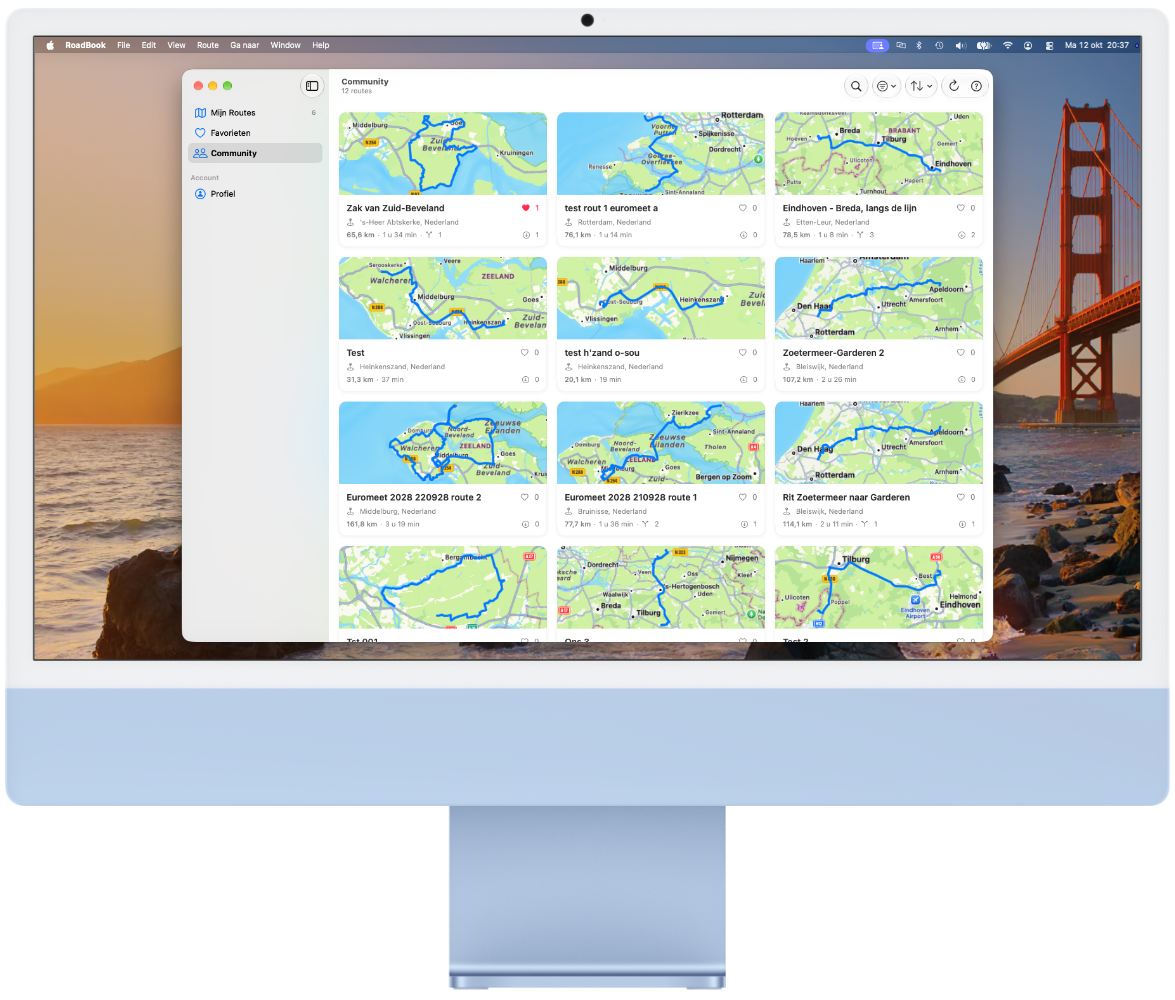Go to Favorieten in the sidebar
The height and width of the screenshot is (1000, 1175).
[255, 133]
